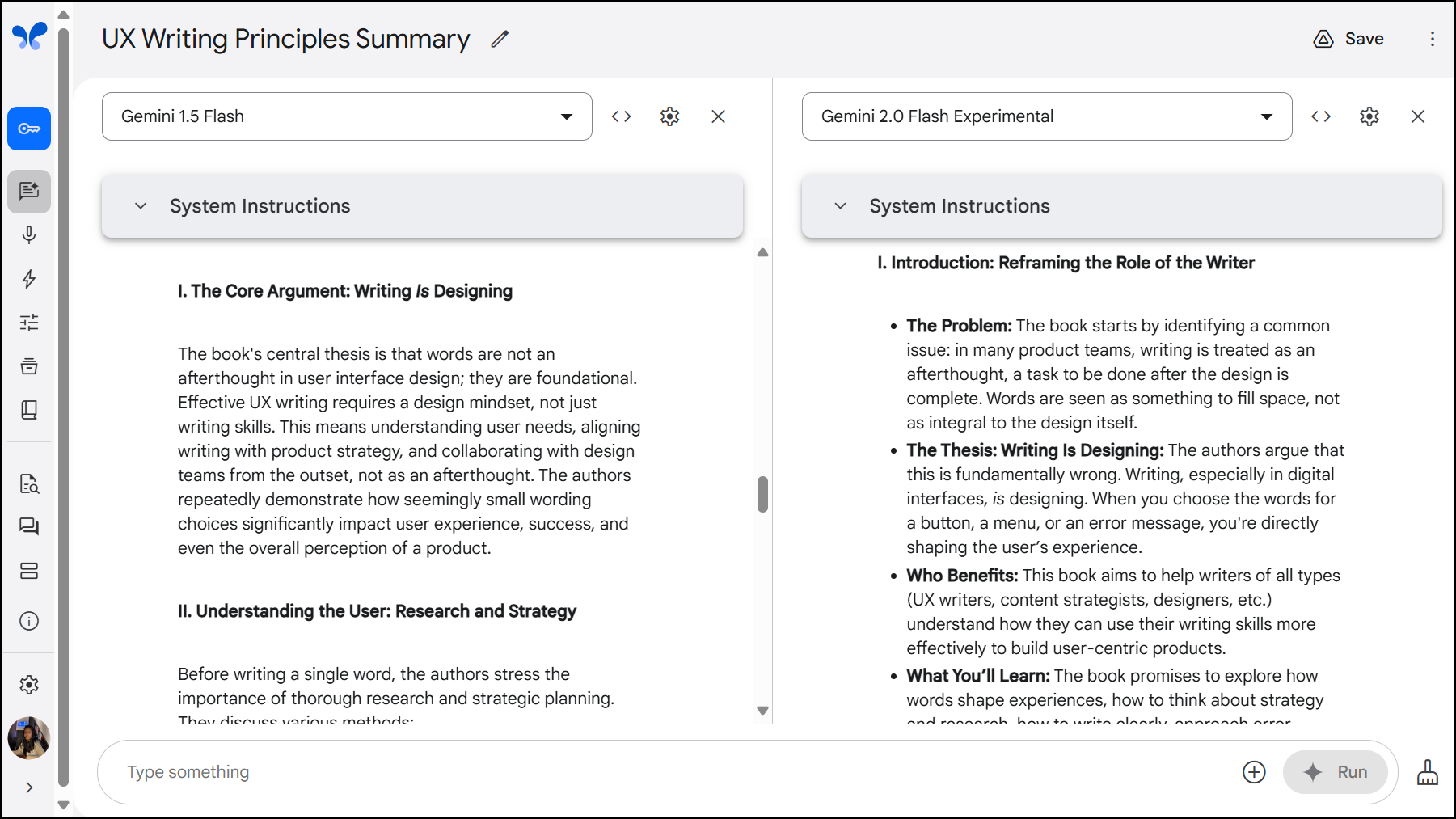Click the sidebar scrollbar down arrow

[63, 805]
